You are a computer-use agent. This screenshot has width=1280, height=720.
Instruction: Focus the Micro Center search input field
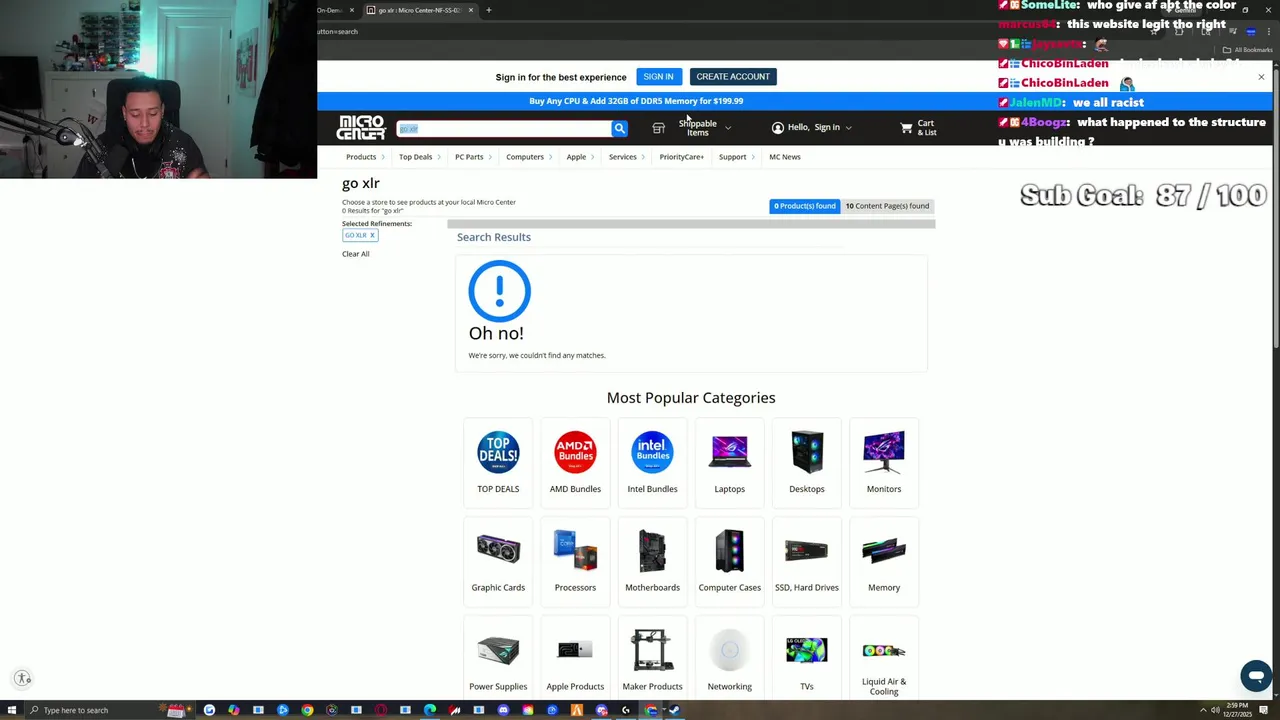coord(504,128)
